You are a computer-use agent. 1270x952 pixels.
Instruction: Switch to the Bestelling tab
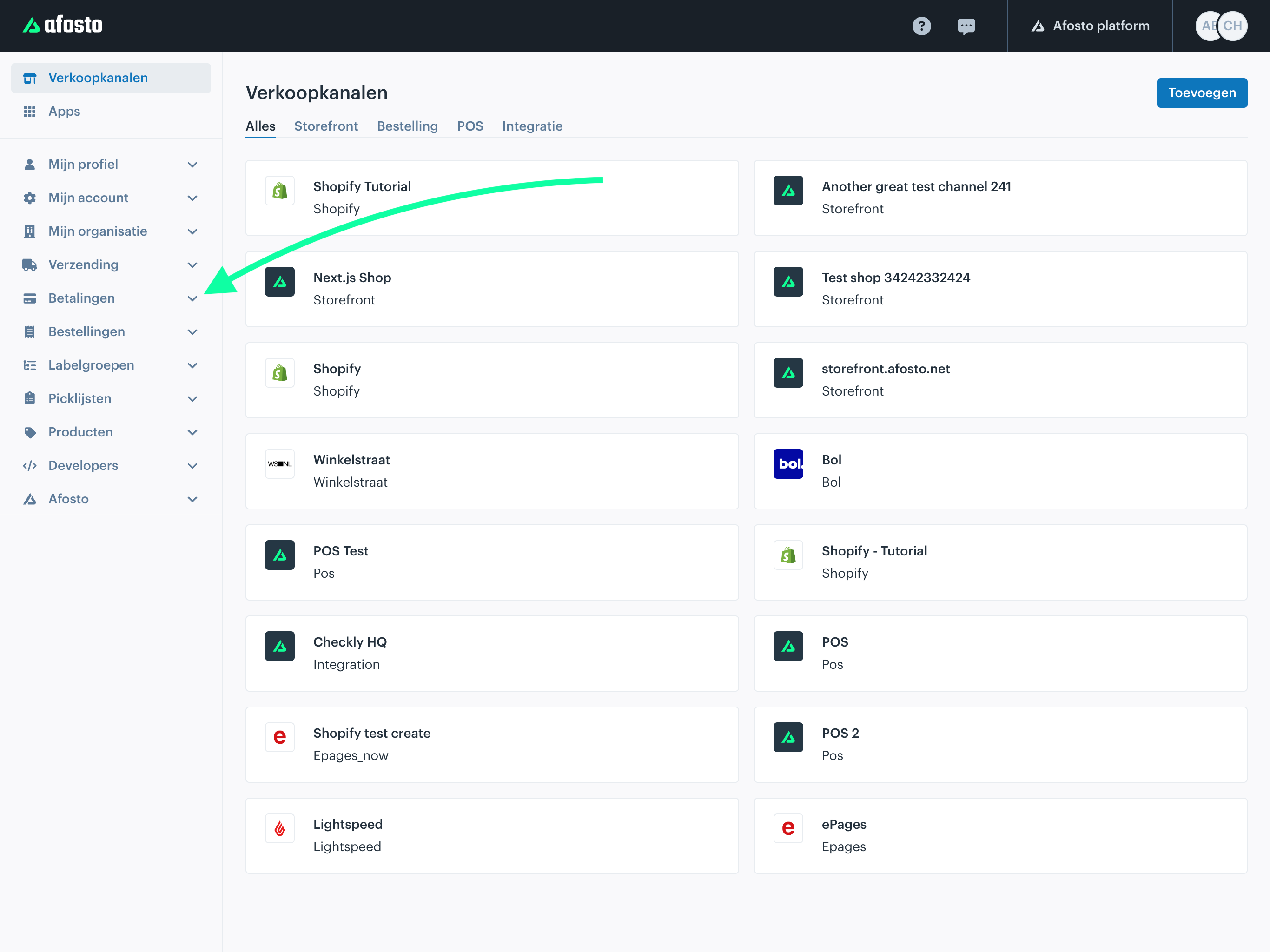coord(407,126)
